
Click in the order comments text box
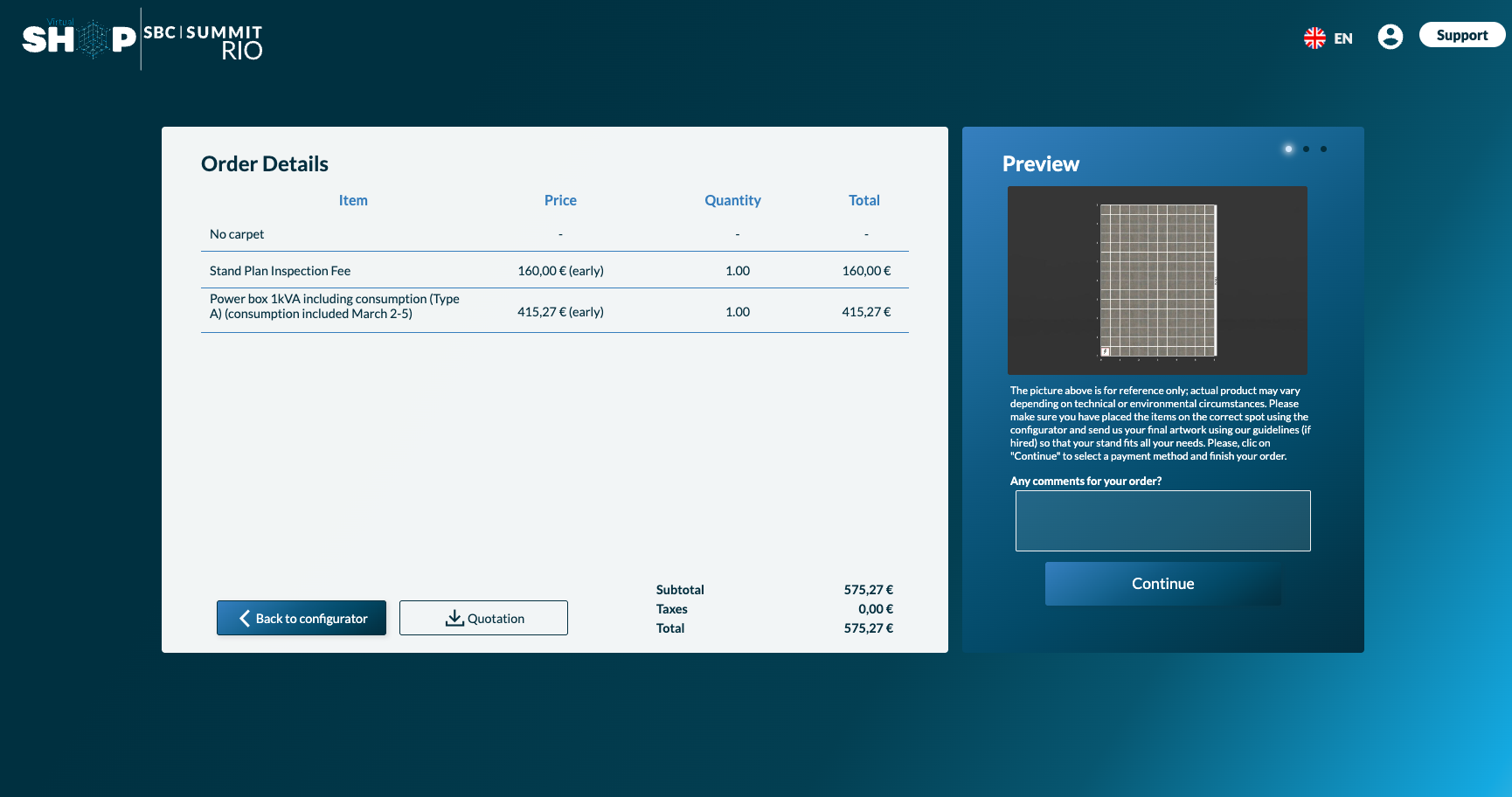pos(1162,521)
